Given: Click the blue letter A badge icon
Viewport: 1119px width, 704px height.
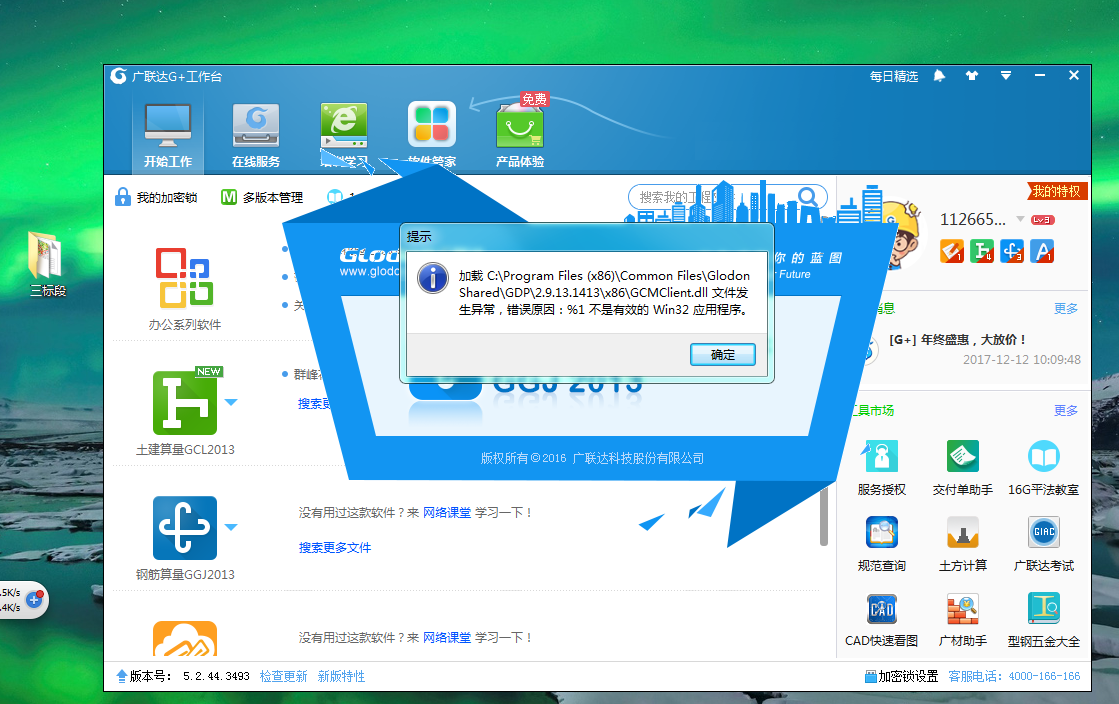Looking at the screenshot, I should tap(1042, 251).
